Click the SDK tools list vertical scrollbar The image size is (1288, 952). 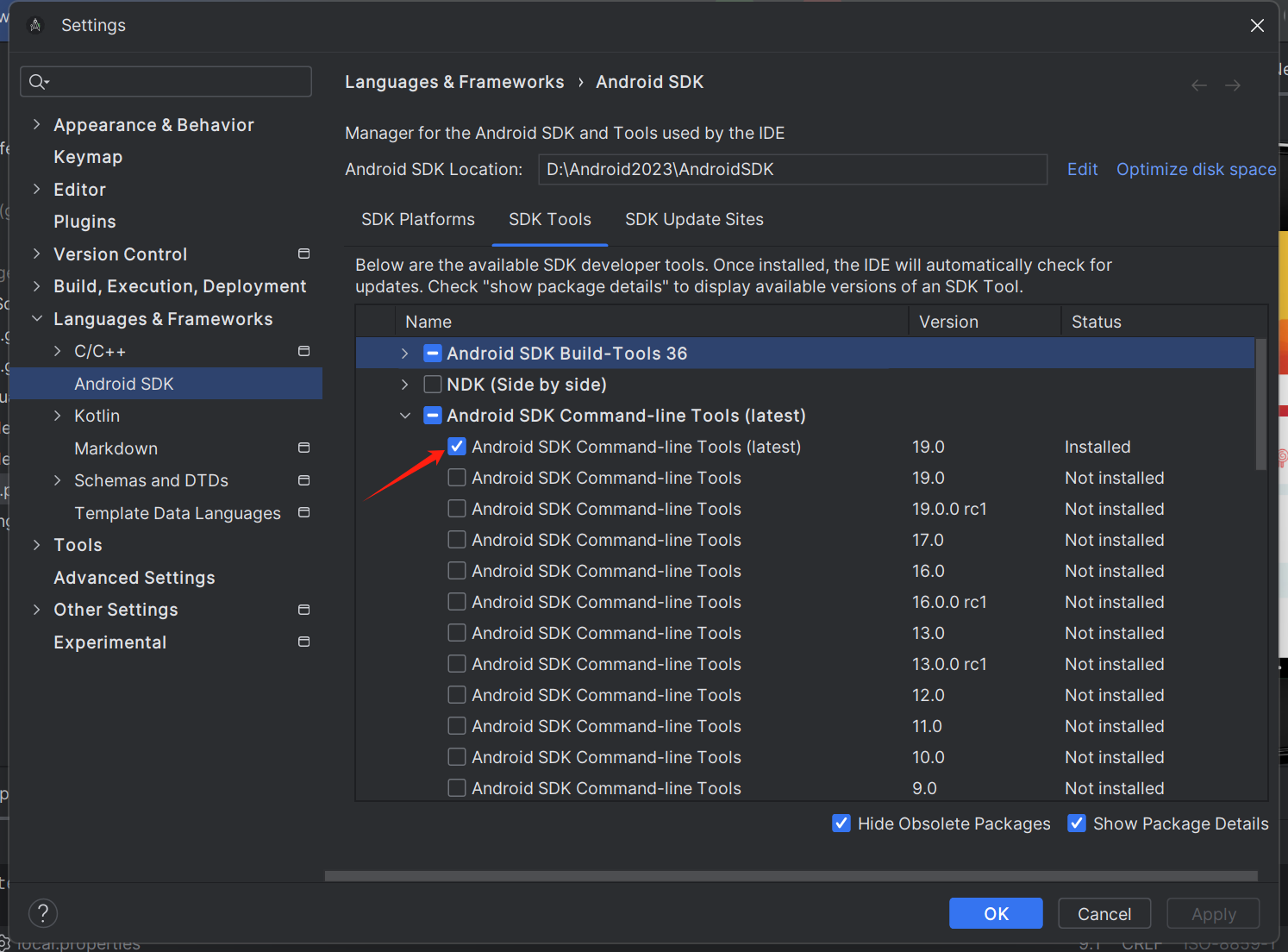click(x=1260, y=404)
